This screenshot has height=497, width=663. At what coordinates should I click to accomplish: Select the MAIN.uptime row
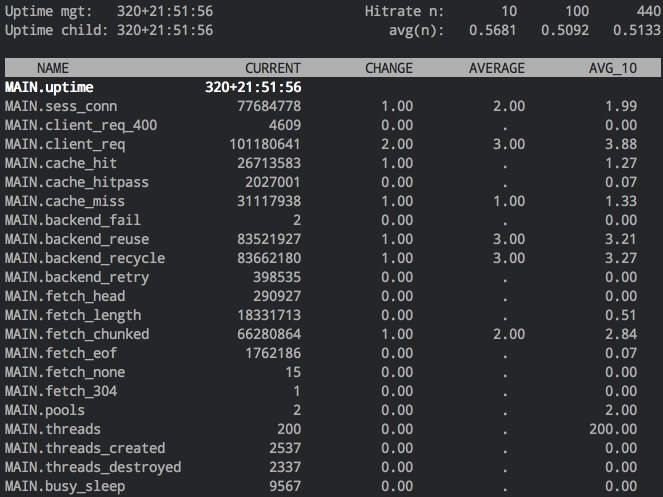[x=52, y=87]
